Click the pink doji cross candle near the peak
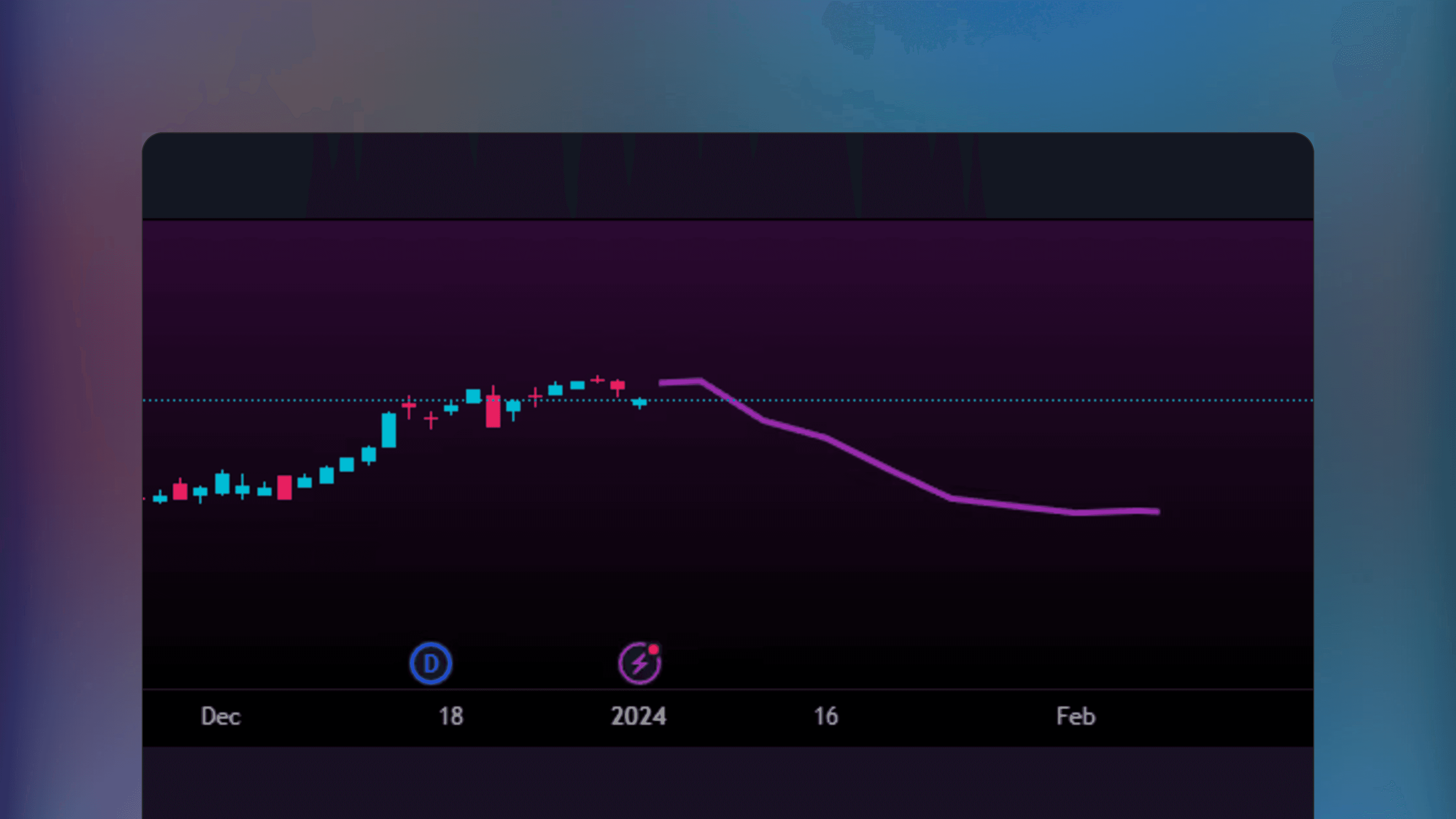 (598, 381)
